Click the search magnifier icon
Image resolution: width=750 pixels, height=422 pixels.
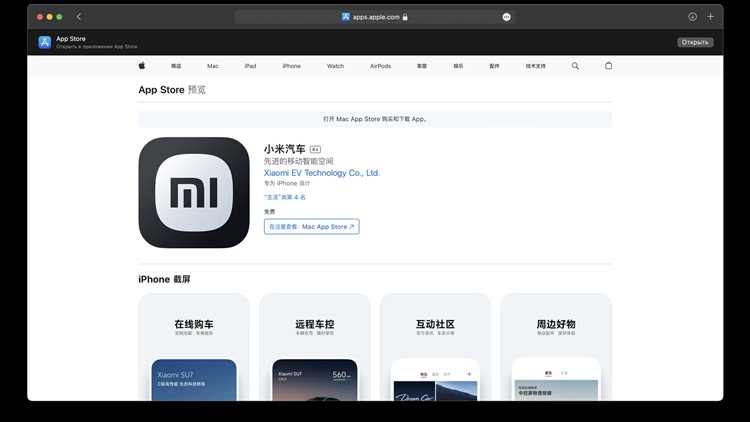(575, 66)
